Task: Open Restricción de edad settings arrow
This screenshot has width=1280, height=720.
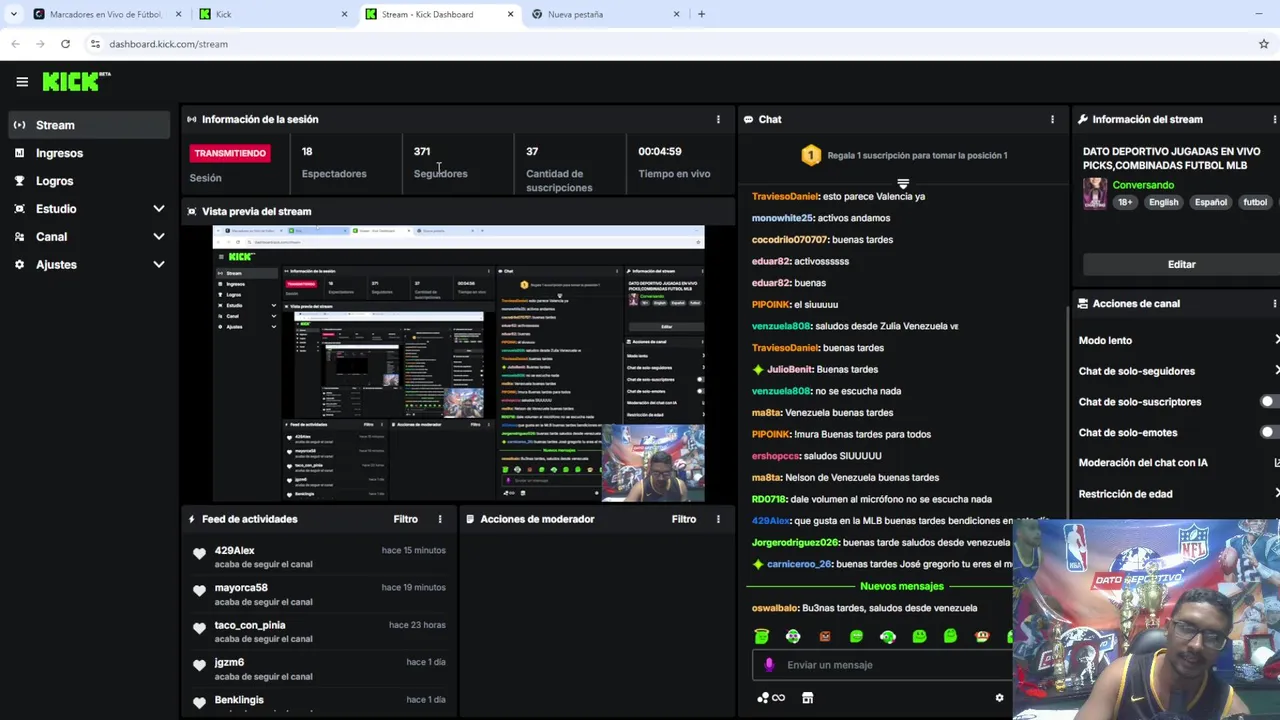Action: (1276, 494)
